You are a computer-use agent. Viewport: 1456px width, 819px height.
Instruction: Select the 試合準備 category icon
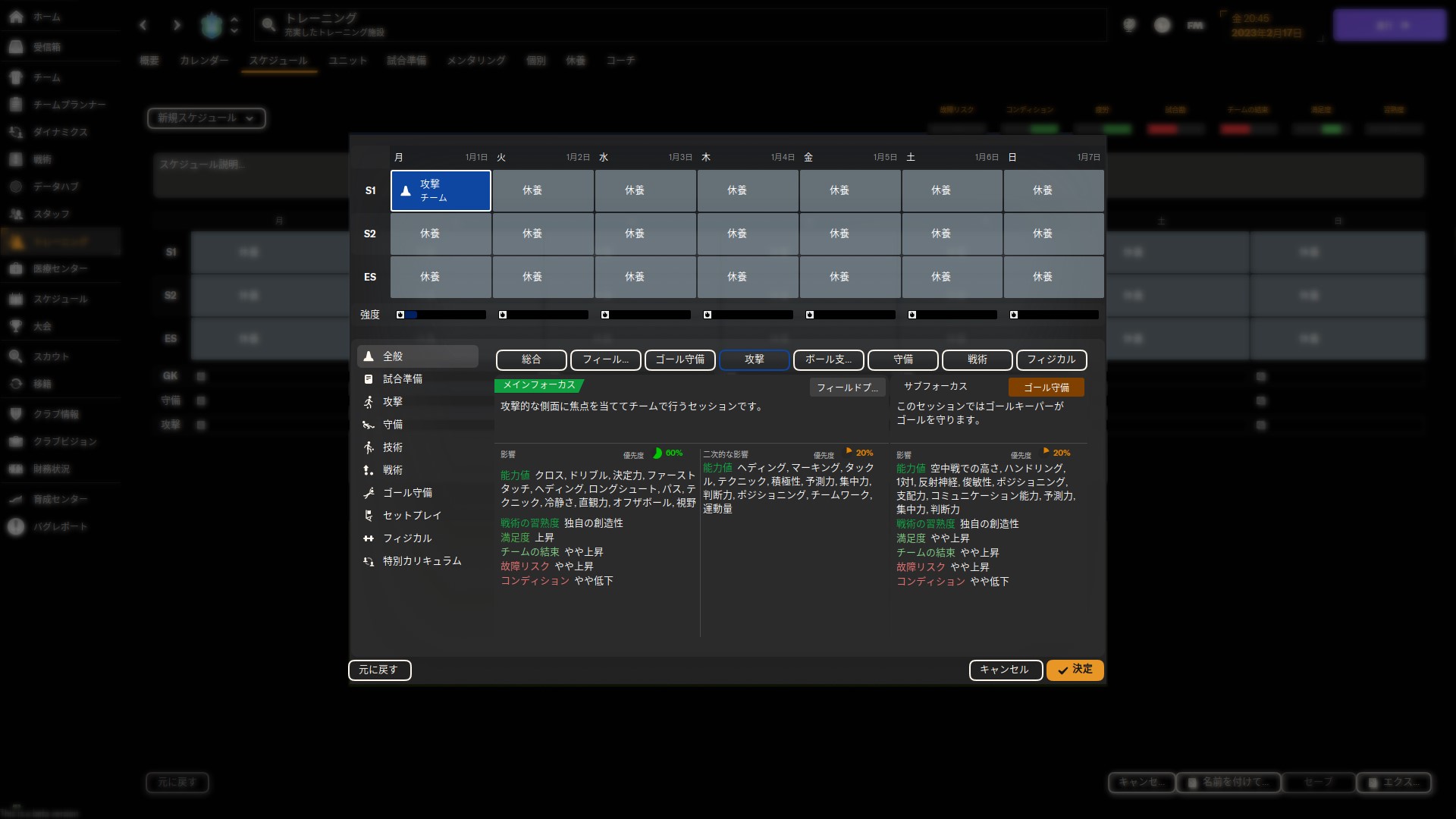[369, 379]
